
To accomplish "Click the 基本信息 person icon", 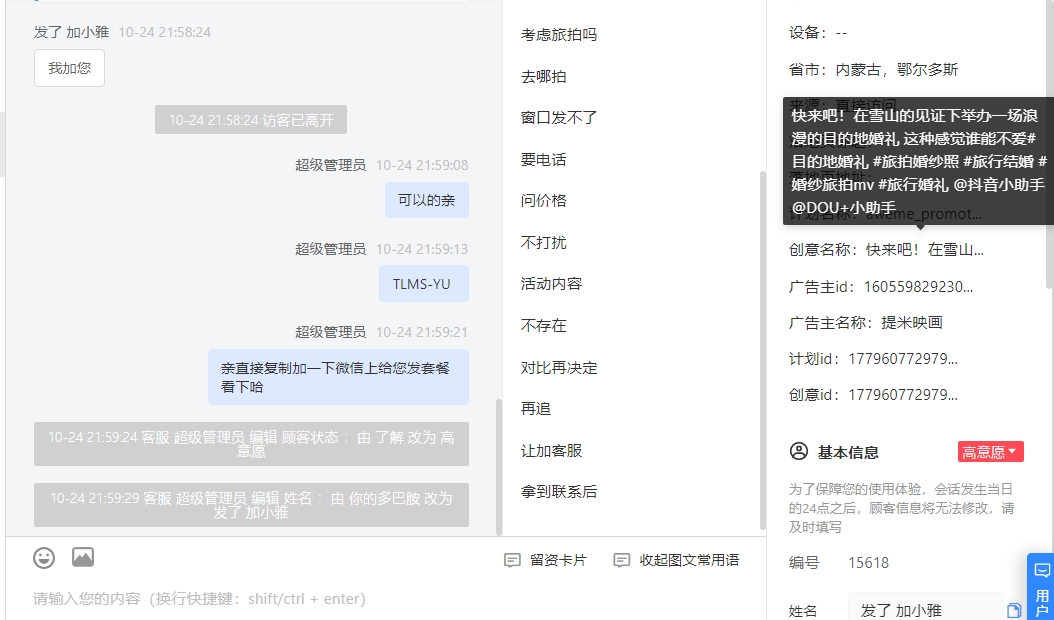I will 799,451.
